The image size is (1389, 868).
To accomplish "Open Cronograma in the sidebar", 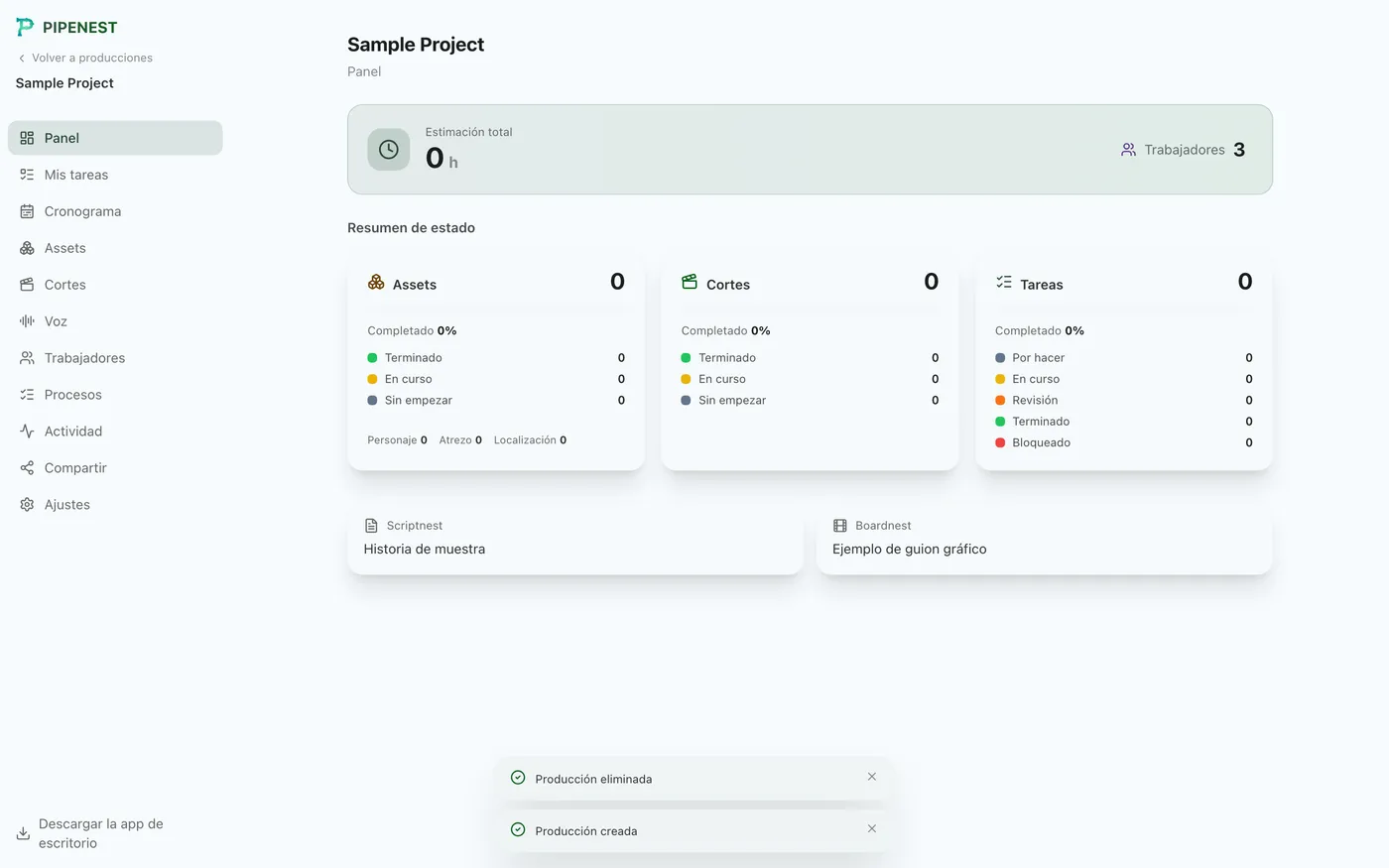I will [115, 211].
